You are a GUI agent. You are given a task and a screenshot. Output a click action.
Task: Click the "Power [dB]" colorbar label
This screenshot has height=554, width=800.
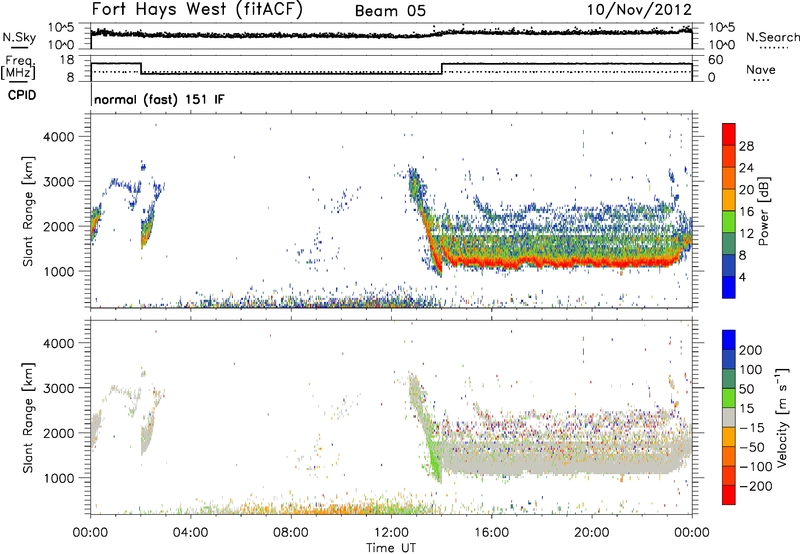[763, 211]
